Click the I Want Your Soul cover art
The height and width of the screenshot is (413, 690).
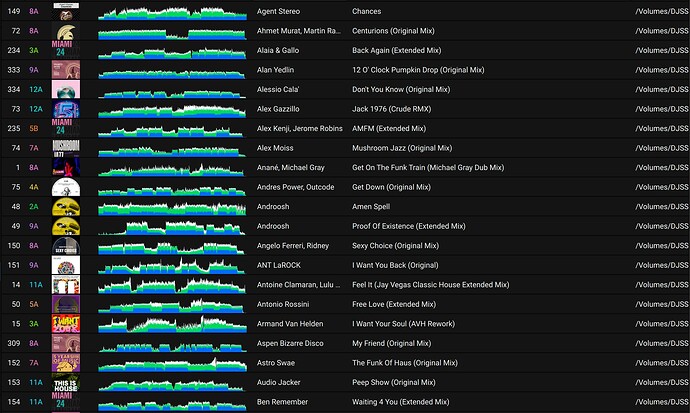[x=67, y=324]
